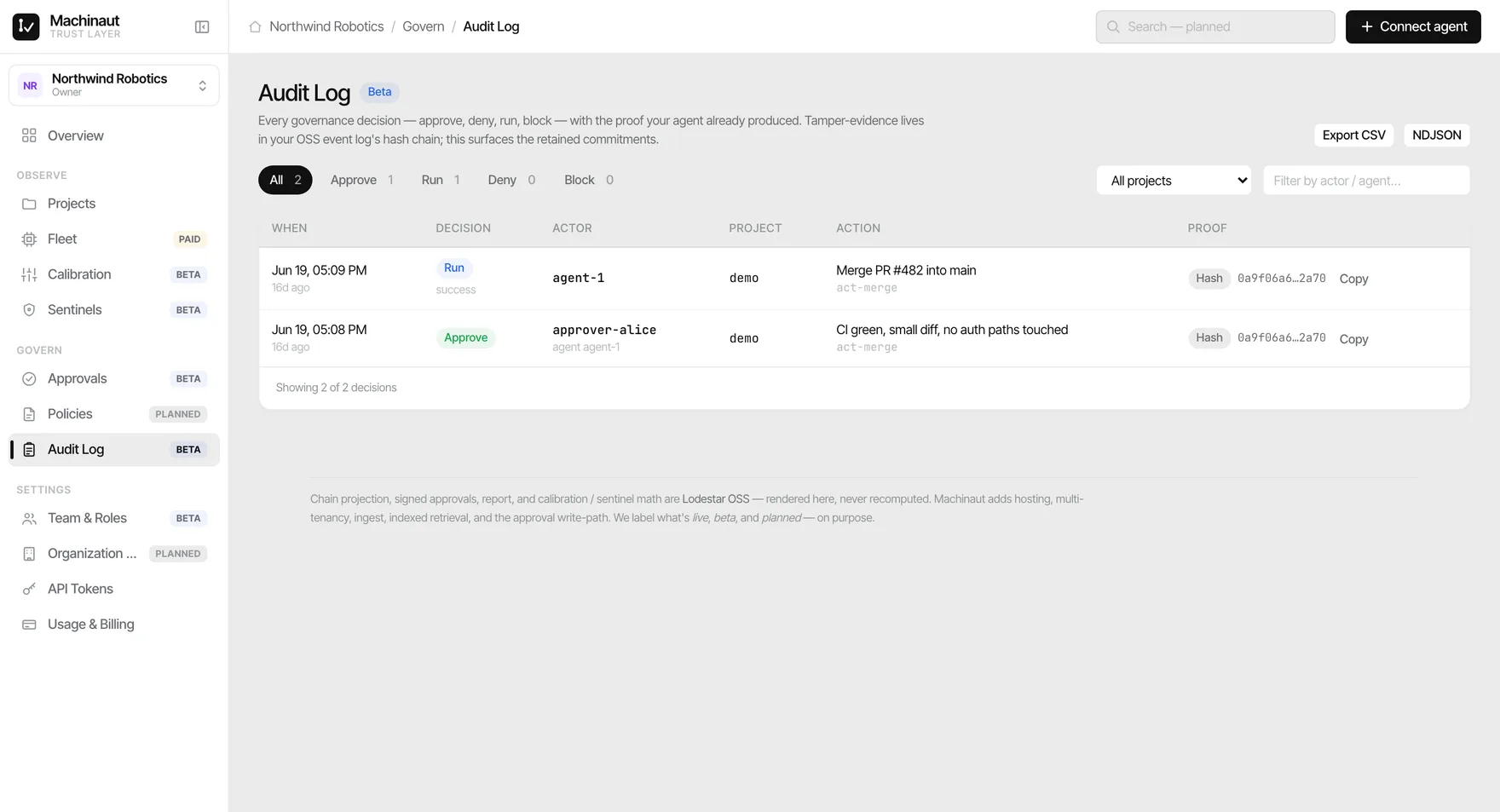Go to Fleet page
1500x812 pixels.
coord(114,239)
